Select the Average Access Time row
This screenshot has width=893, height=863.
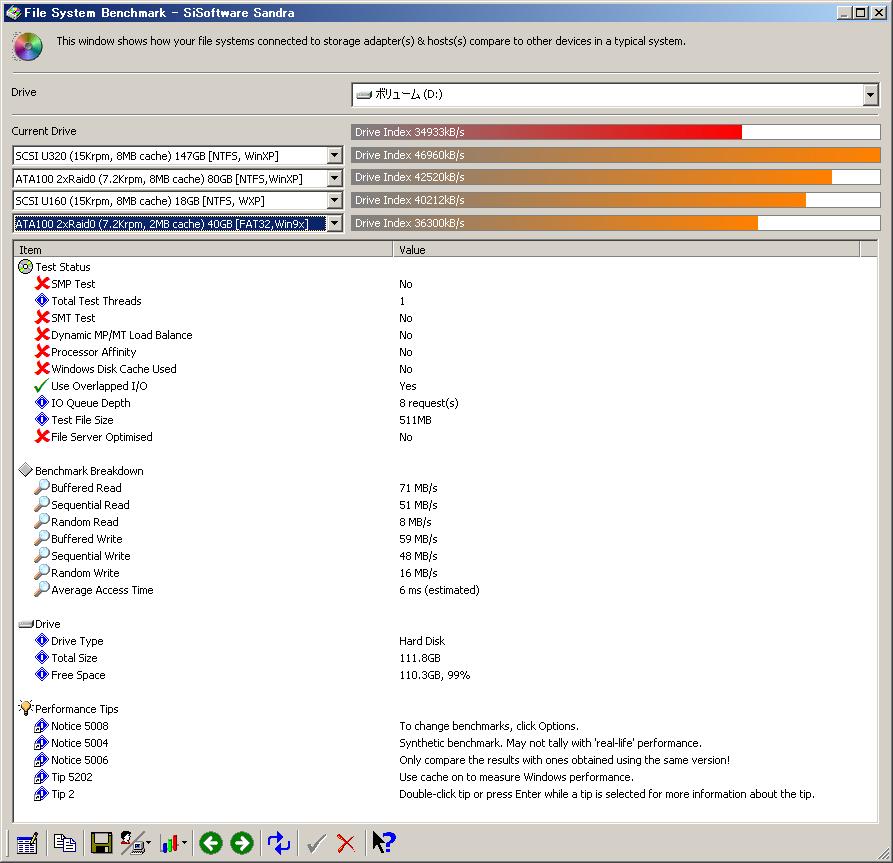444,590
